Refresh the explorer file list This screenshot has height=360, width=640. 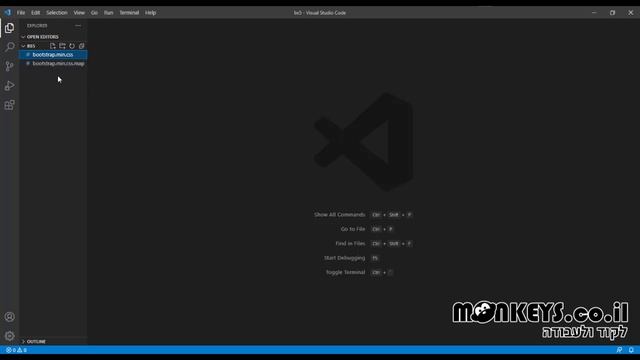pyautogui.click(x=72, y=46)
